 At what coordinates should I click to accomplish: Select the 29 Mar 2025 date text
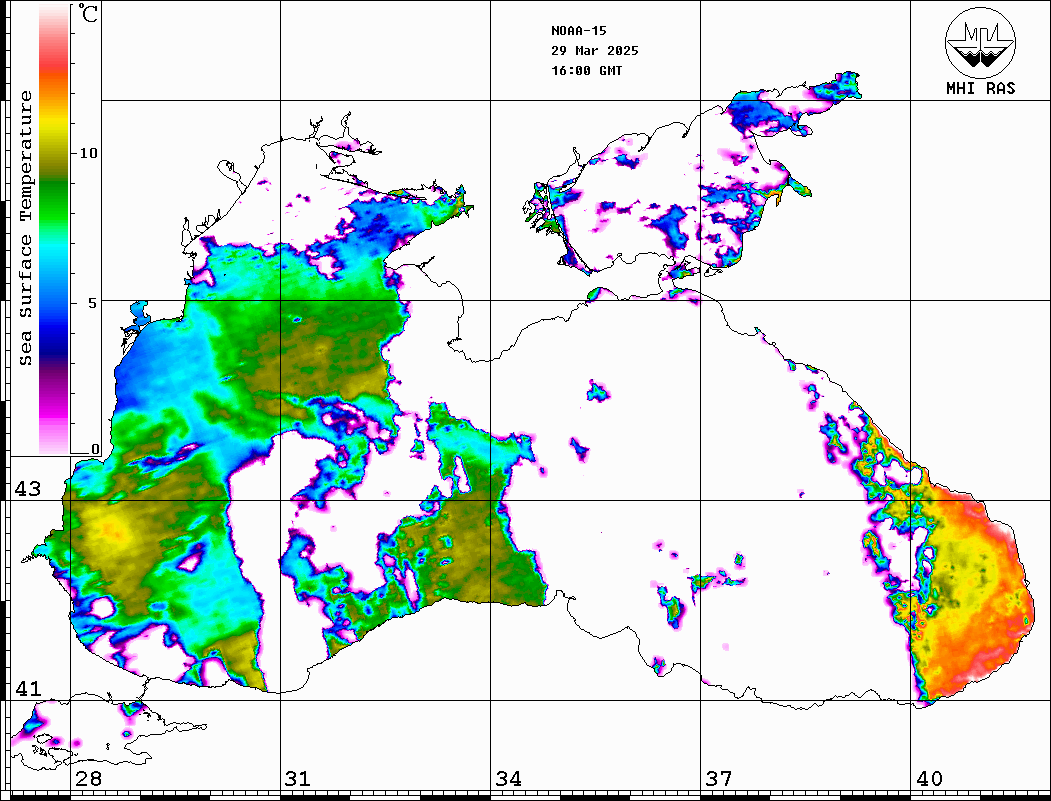[595, 51]
